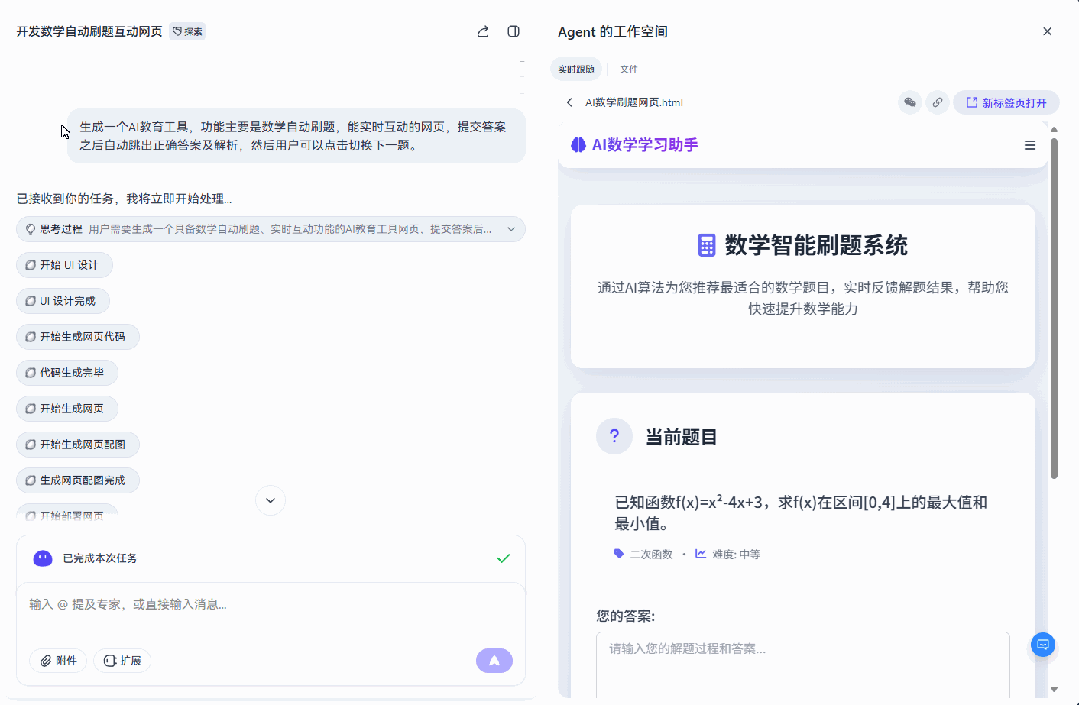The image size is (1079, 705).
Task: Click the copy link icon next to filename
Action: (x=937, y=102)
